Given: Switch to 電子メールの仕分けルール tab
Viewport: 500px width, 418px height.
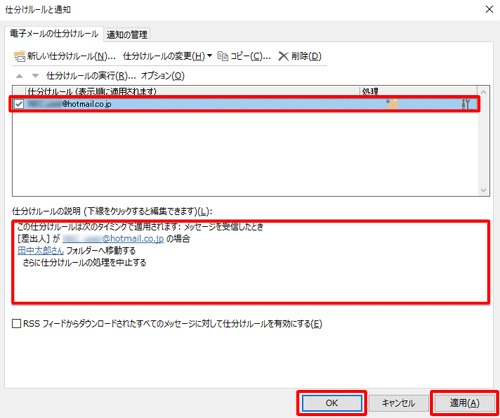Looking at the screenshot, I should click(54, 34).
